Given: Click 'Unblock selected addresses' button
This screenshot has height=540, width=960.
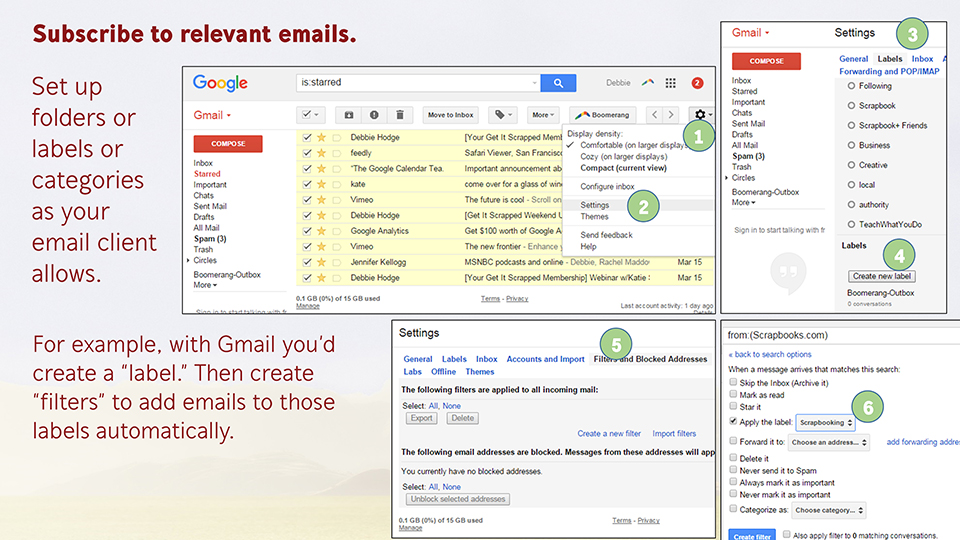Looking at the screenshot, I should pyautogui.click(x=457, y=499).
